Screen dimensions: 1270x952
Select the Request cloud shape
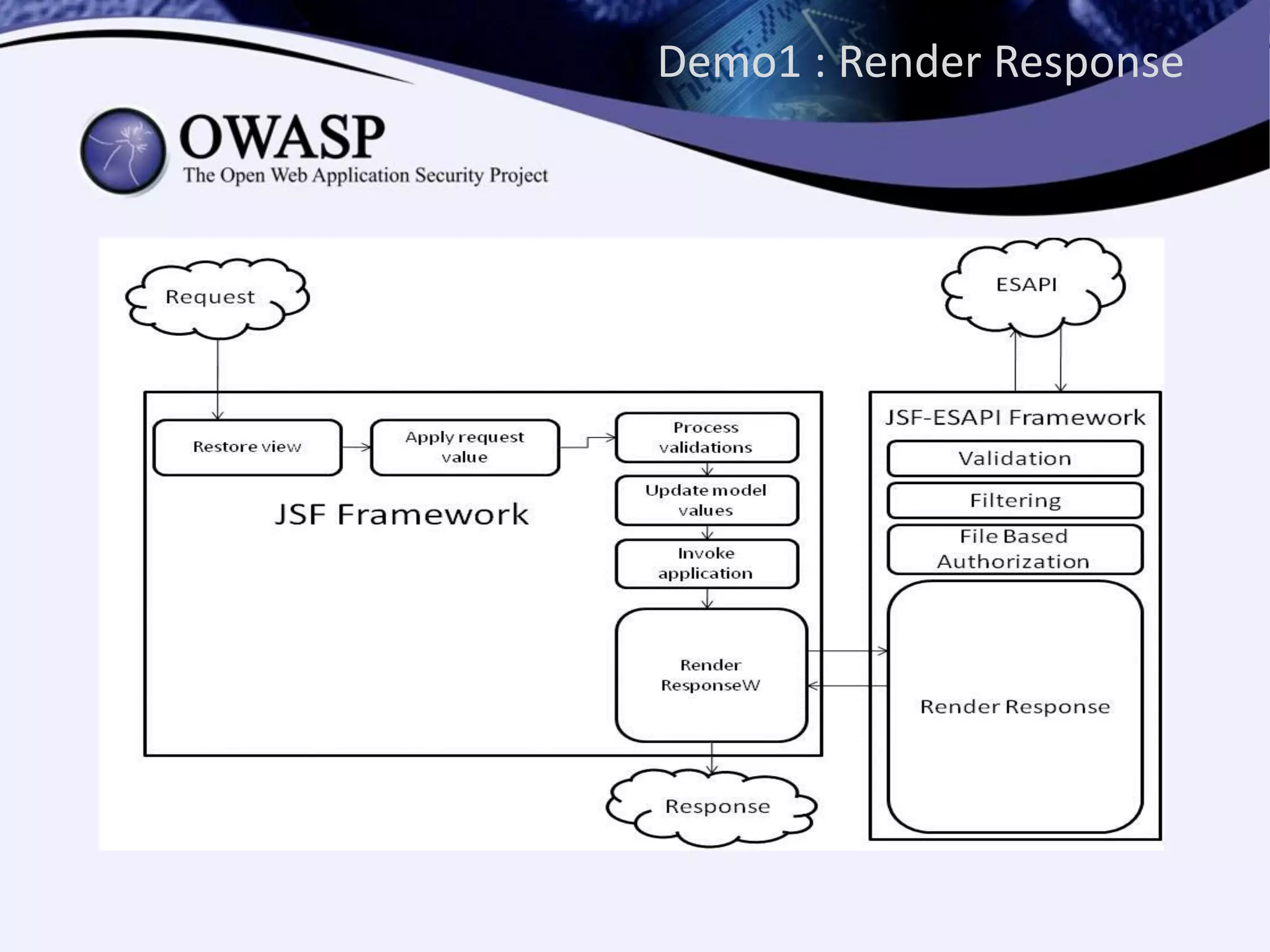tap(217, 299)
